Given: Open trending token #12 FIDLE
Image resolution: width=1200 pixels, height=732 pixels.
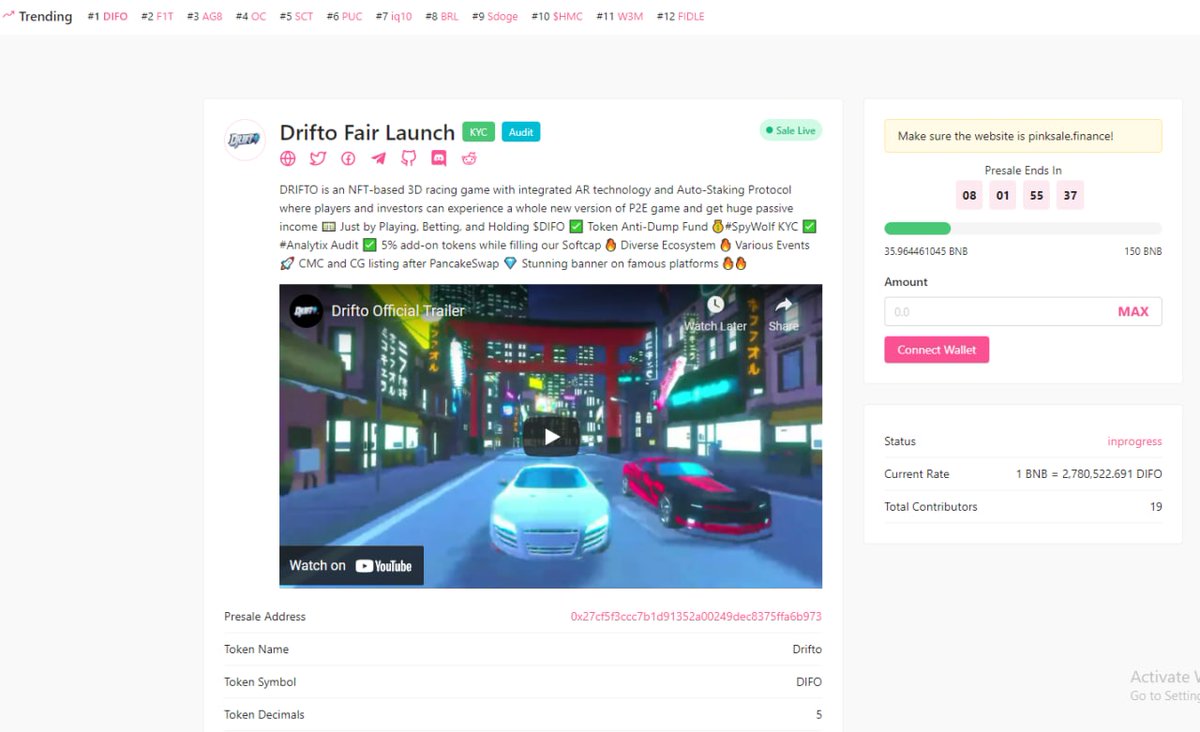Looking at the screenshot, I should 680,17.
